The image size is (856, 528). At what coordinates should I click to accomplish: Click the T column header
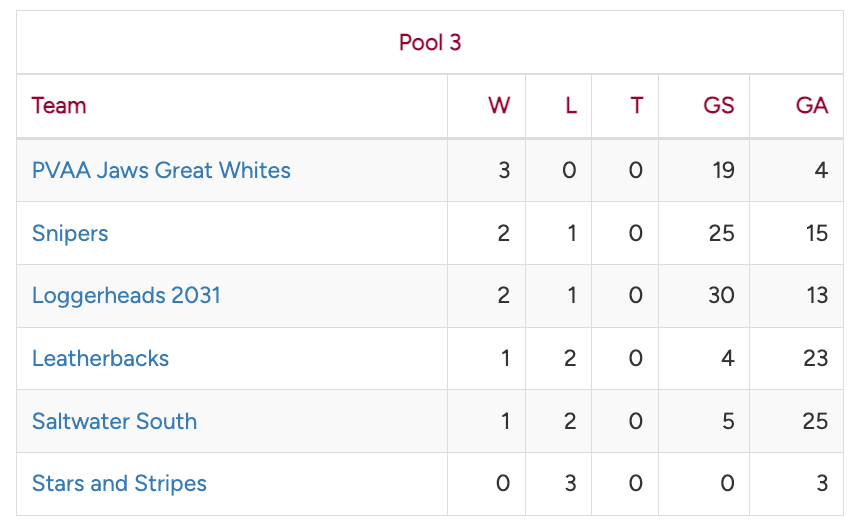tap(636, 105)
